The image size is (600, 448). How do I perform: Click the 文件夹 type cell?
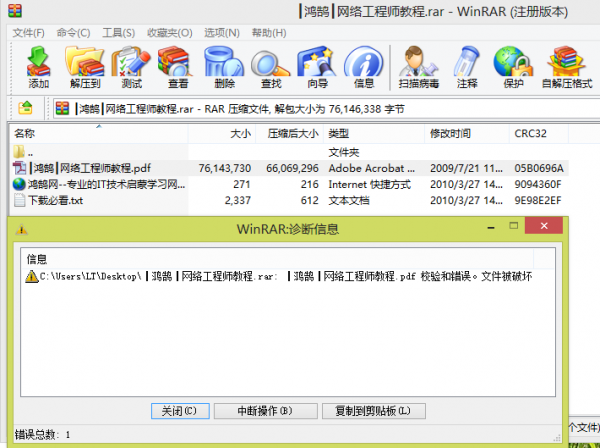pyautogui.click(x=344, y=152)
